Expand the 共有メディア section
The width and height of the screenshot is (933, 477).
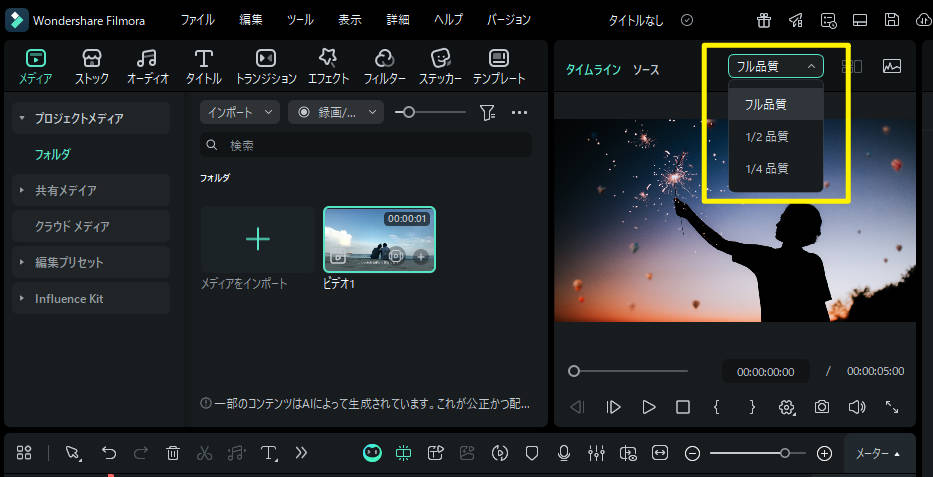22,190
